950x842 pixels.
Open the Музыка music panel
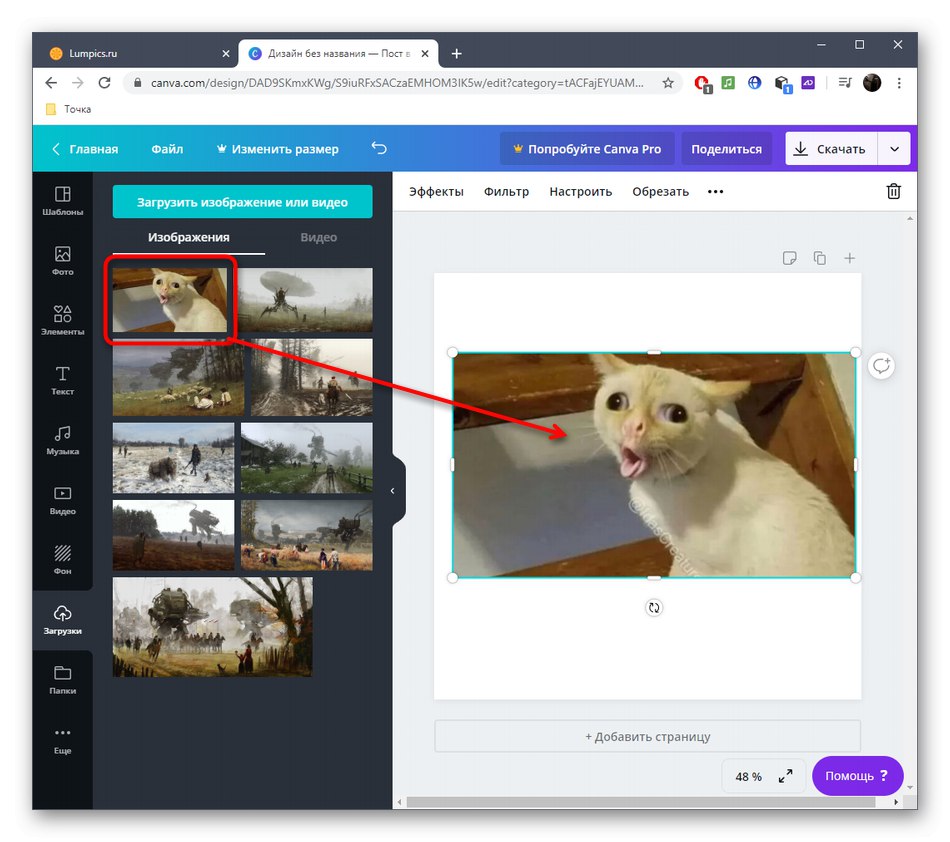62,440
